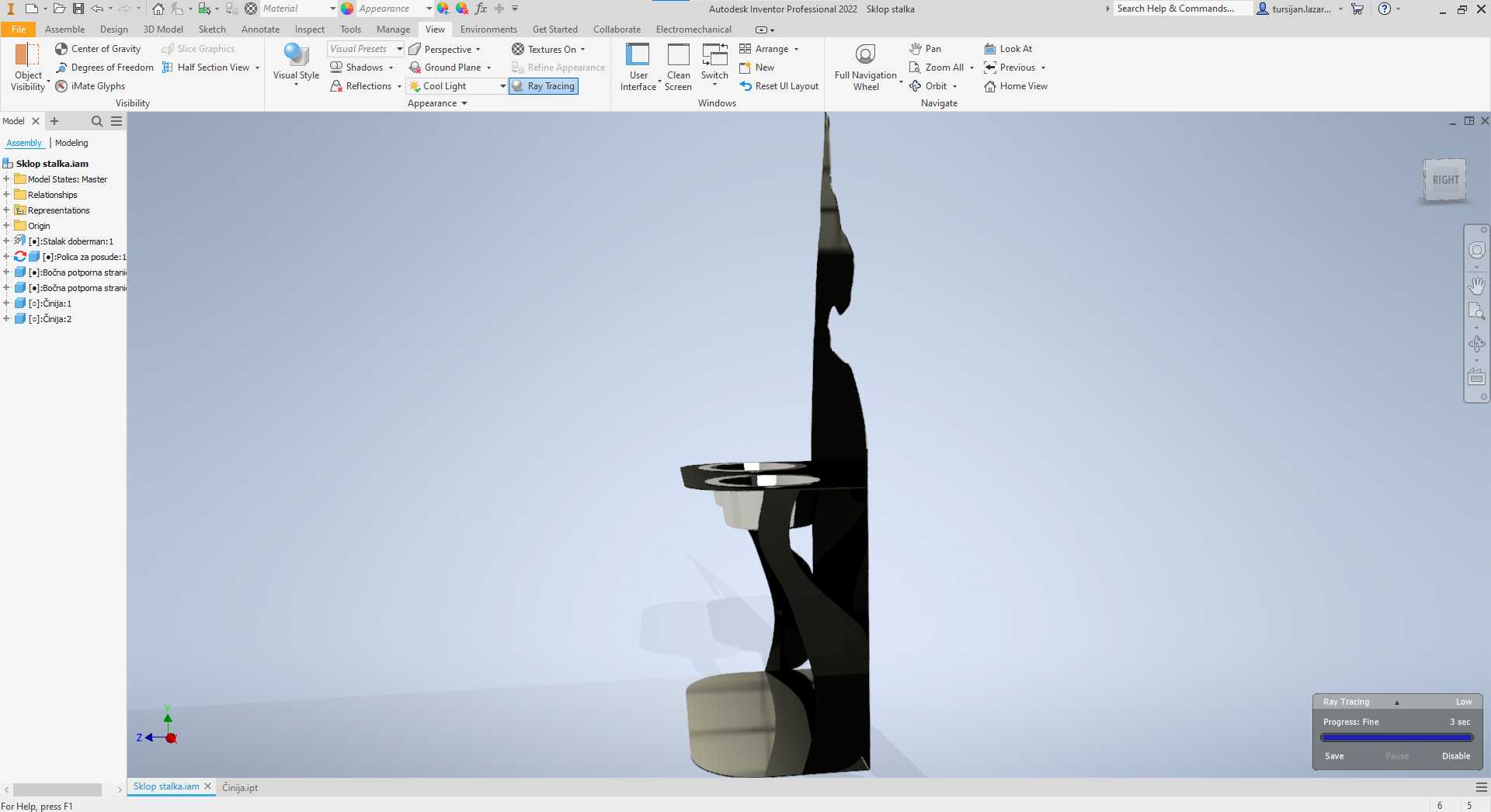The height and width of the screenshot is (812, 1491).
Task: Click the Search Help & Commands field
Action: point(1183,9)
